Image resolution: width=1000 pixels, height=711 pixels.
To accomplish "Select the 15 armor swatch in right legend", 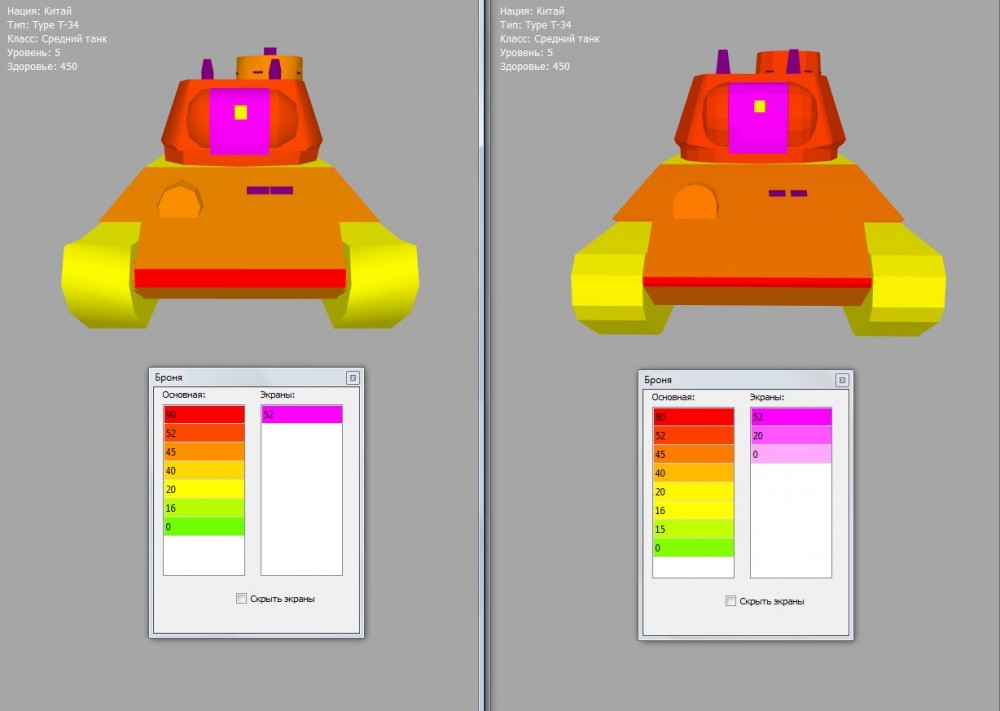I will pyautogui.click(x=693, y=529).
